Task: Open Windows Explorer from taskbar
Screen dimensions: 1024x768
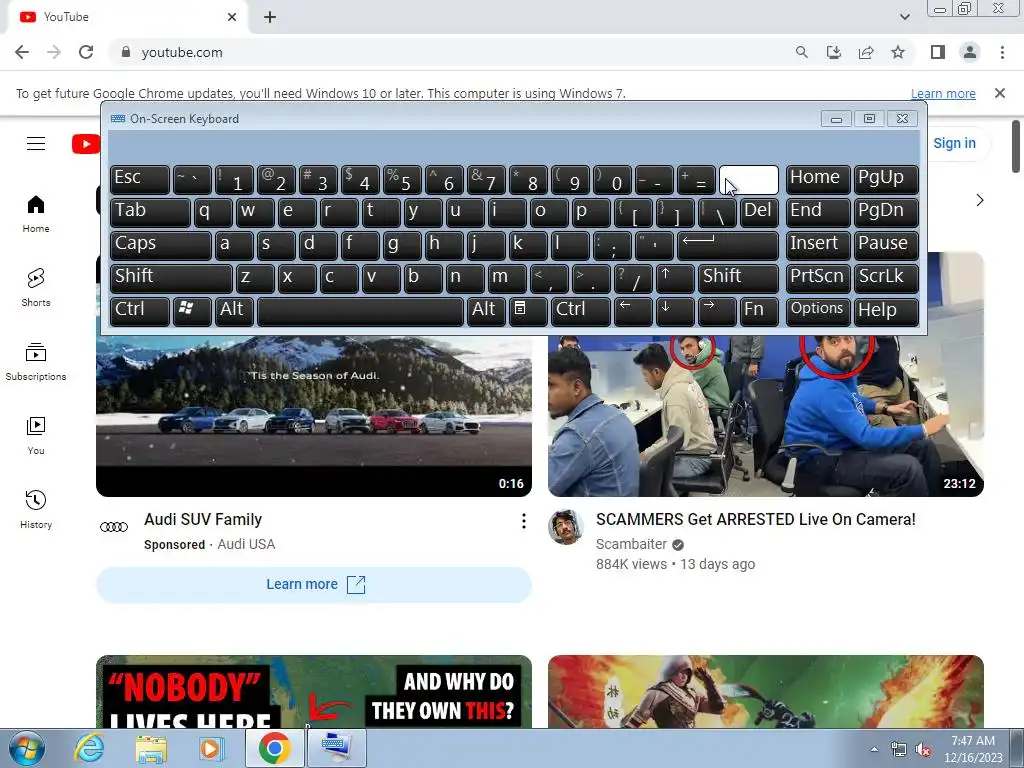Action: point(151,749)
